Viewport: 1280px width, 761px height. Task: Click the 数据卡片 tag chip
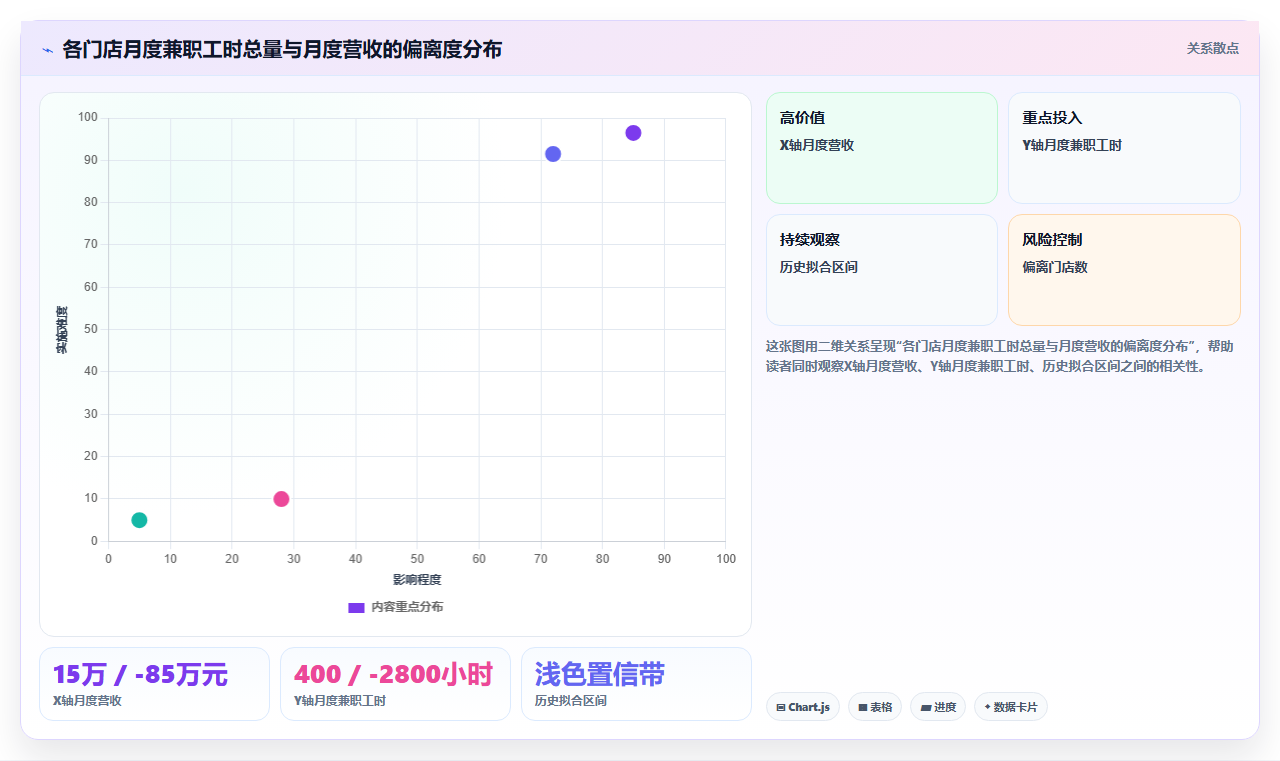point(1011,707)
